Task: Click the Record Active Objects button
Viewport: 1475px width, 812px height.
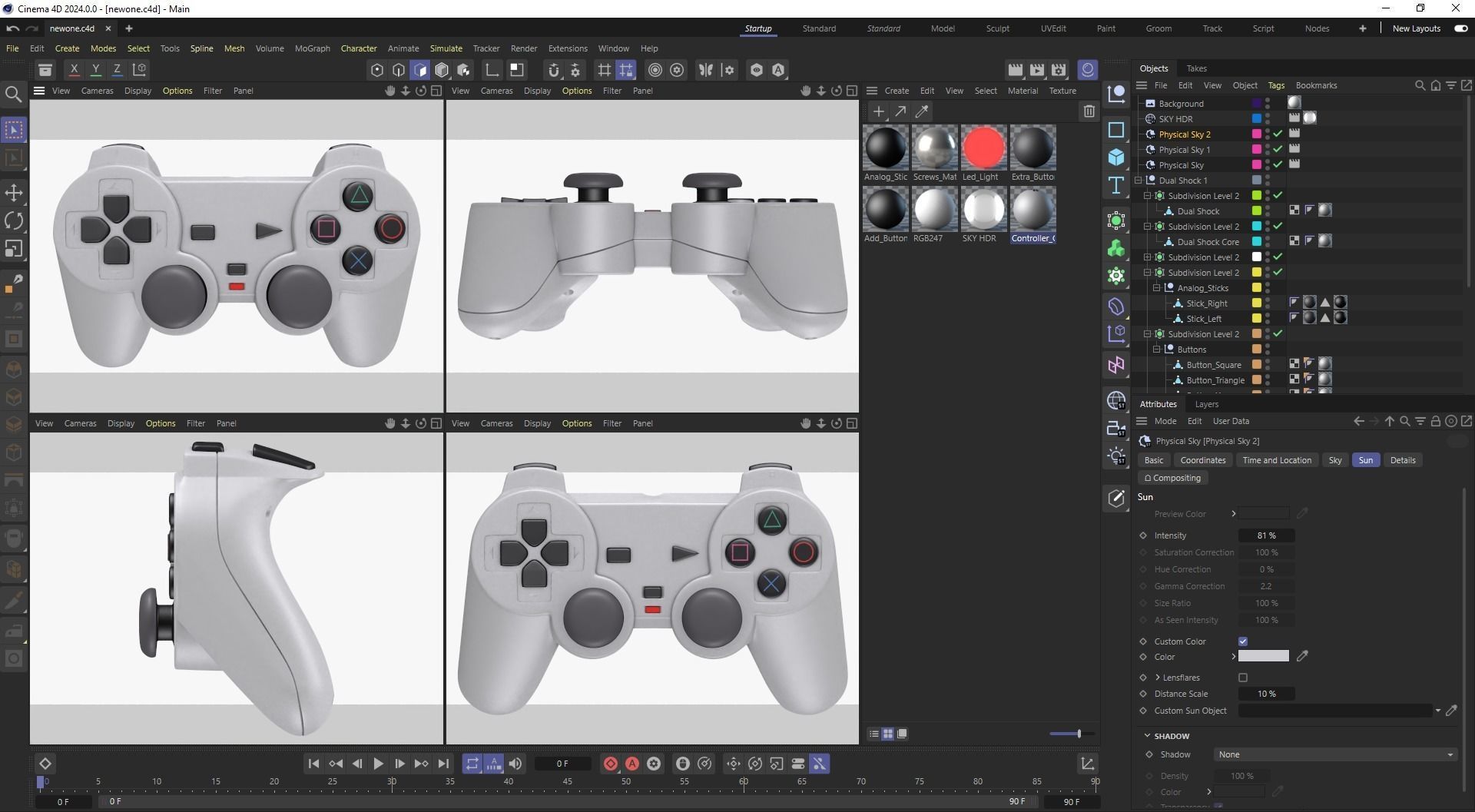Action: tap(610, 764)
